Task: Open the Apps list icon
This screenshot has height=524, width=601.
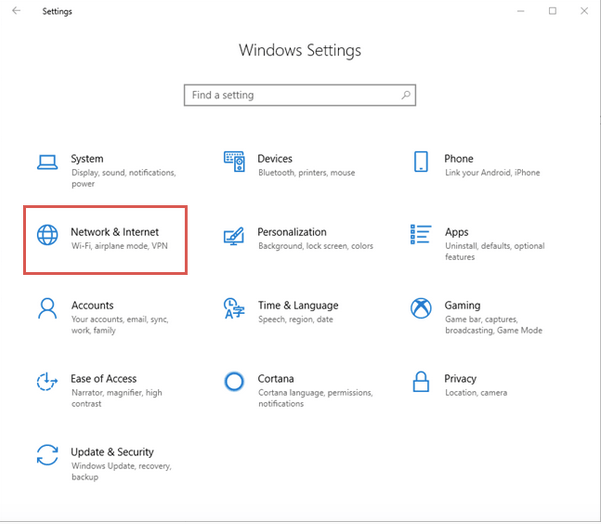Action: [x=420, y=234]
